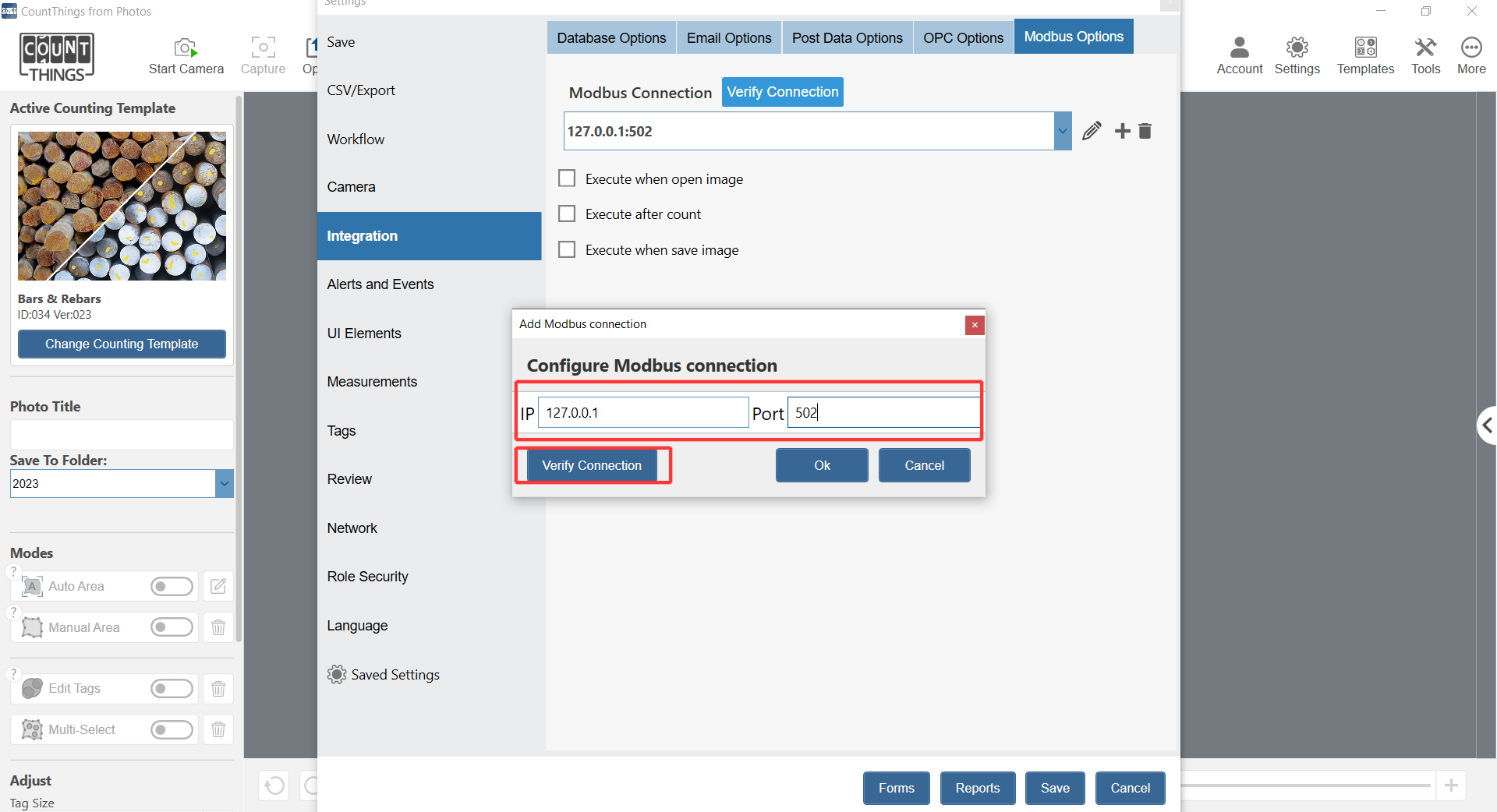Toggle the Auto Area mode switch
Screen dimensions: 1497x812
(x=172, y=586)
